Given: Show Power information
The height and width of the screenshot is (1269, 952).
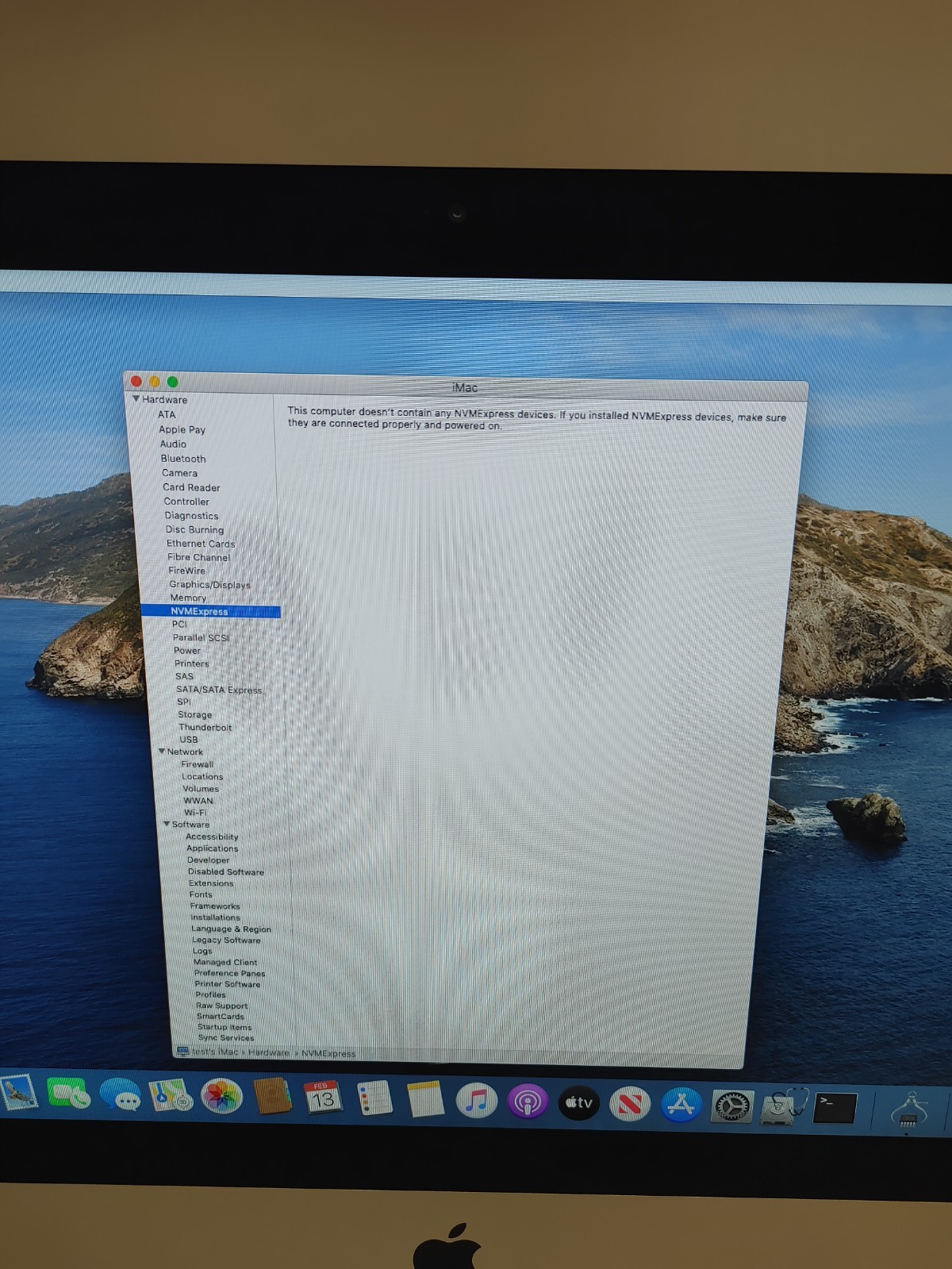Looking at the screenshot, I should click(x=187, y=650).
